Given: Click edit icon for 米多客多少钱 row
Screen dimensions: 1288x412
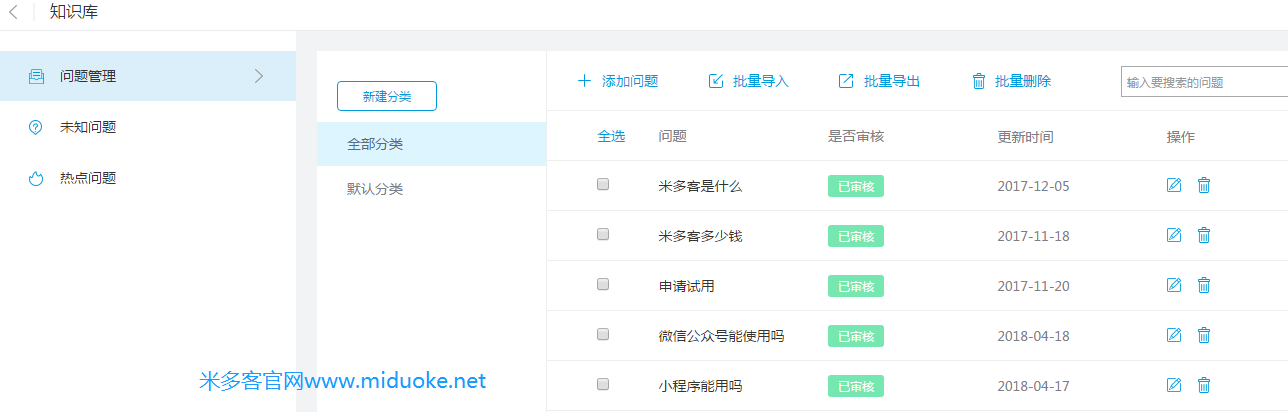Looking at the screenshot, I should (1174, 235).
